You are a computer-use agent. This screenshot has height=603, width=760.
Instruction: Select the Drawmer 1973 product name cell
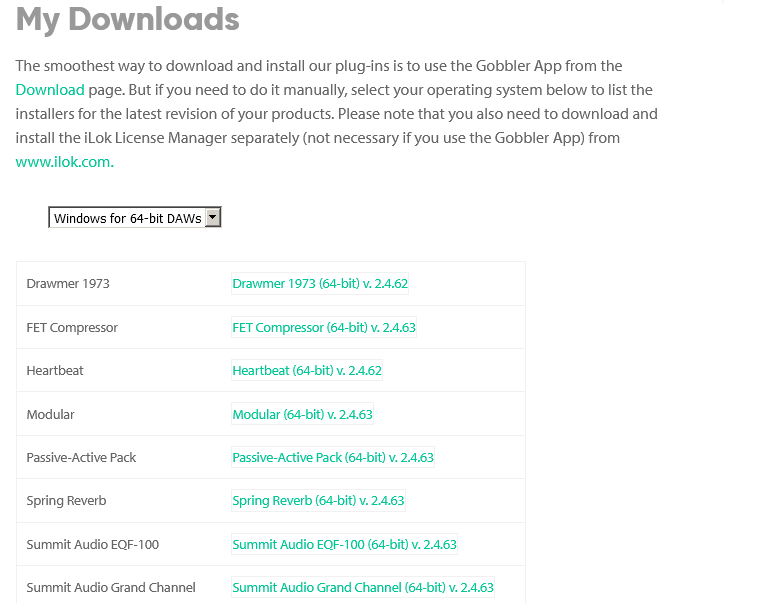68,284
